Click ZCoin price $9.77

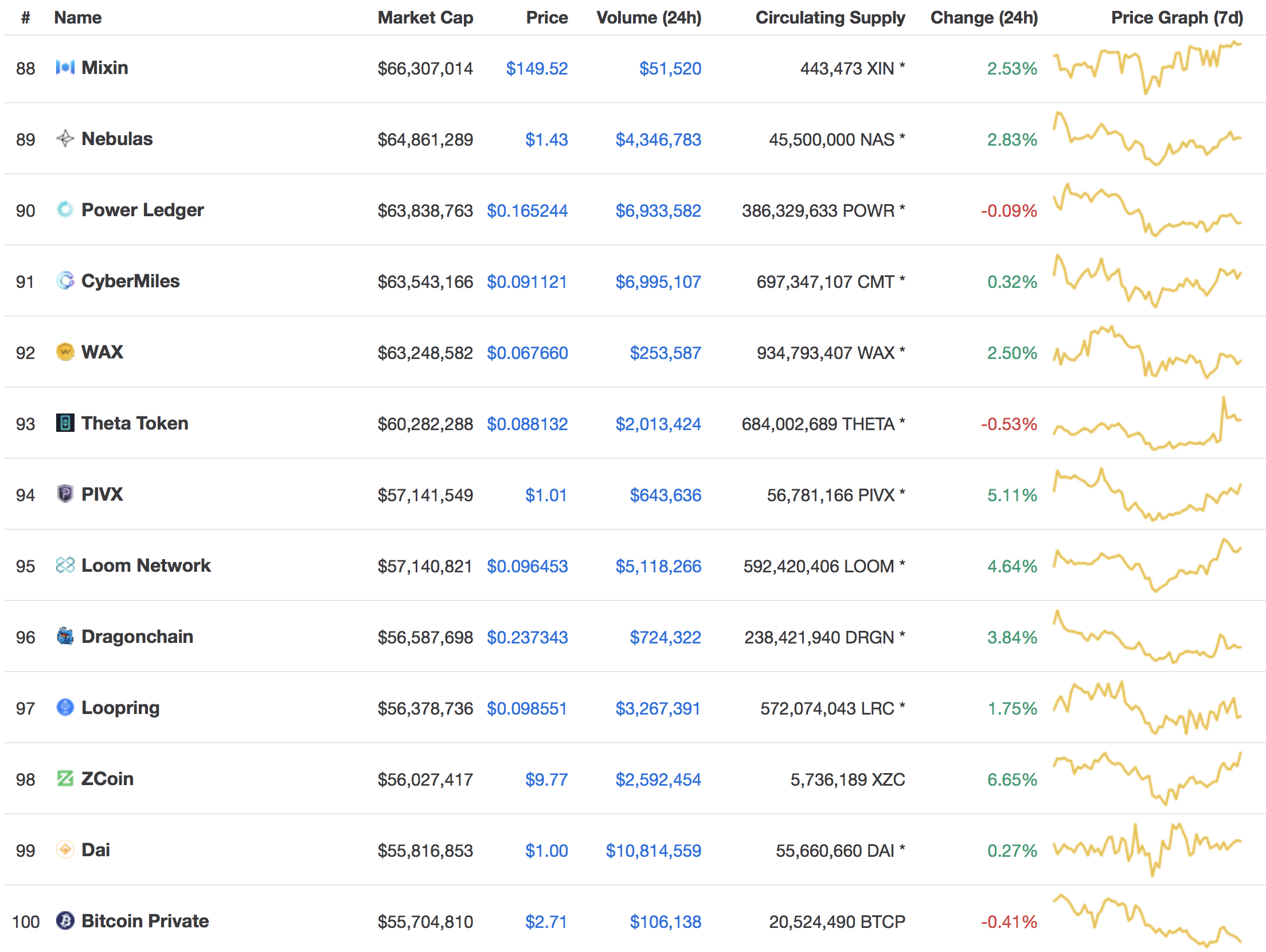point(546,779)
